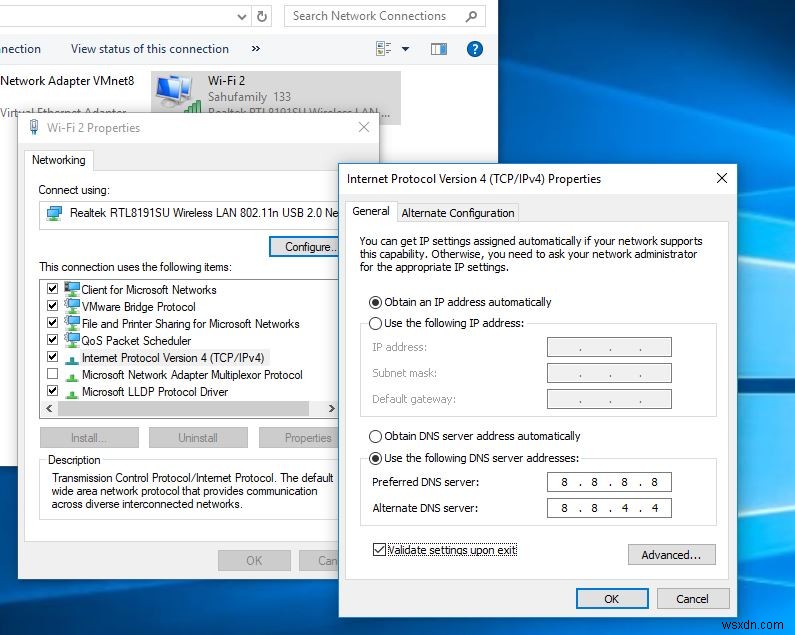
Task: Click the Realtek adapter icon in Connect using
Action: 54,213
